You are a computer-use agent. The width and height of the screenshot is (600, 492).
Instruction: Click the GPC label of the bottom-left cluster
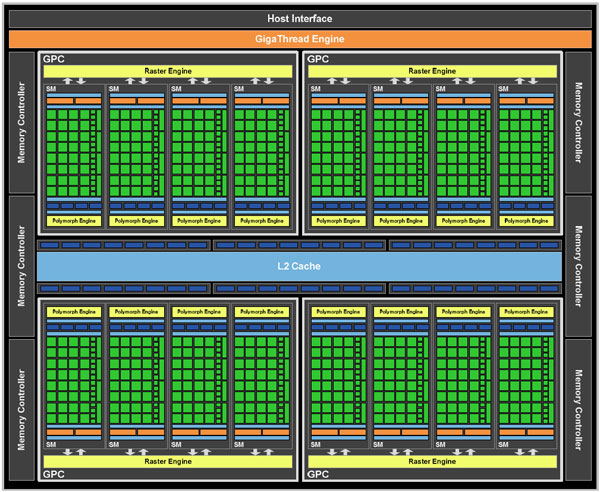click(x=54, y=474)
